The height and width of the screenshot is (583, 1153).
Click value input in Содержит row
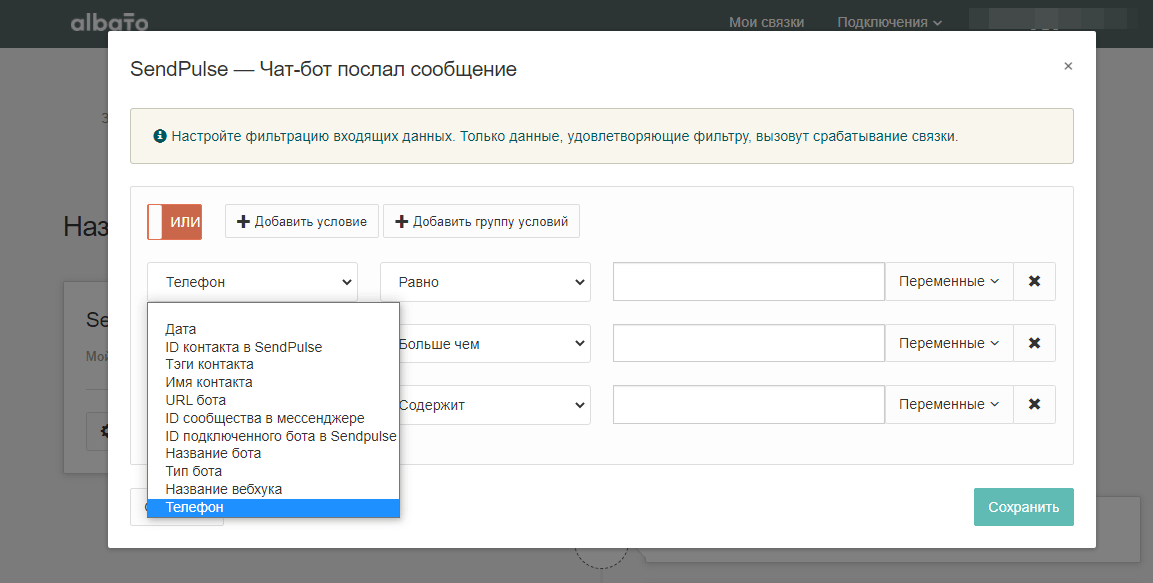pyautogui.click(x=749, y=404)
